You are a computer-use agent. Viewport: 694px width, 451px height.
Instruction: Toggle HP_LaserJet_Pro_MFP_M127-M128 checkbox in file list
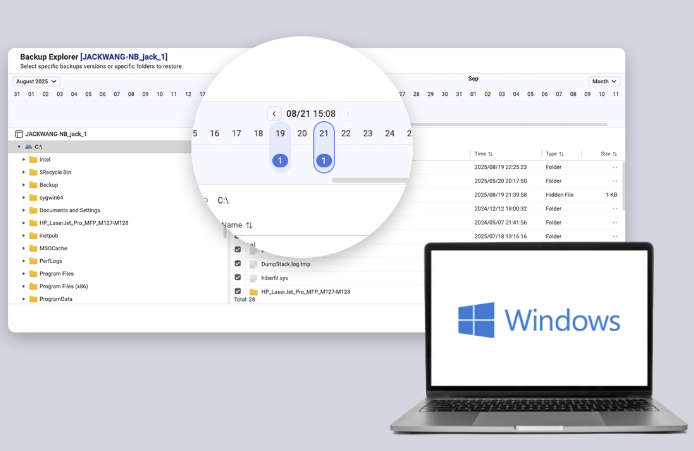coord(238,291)
